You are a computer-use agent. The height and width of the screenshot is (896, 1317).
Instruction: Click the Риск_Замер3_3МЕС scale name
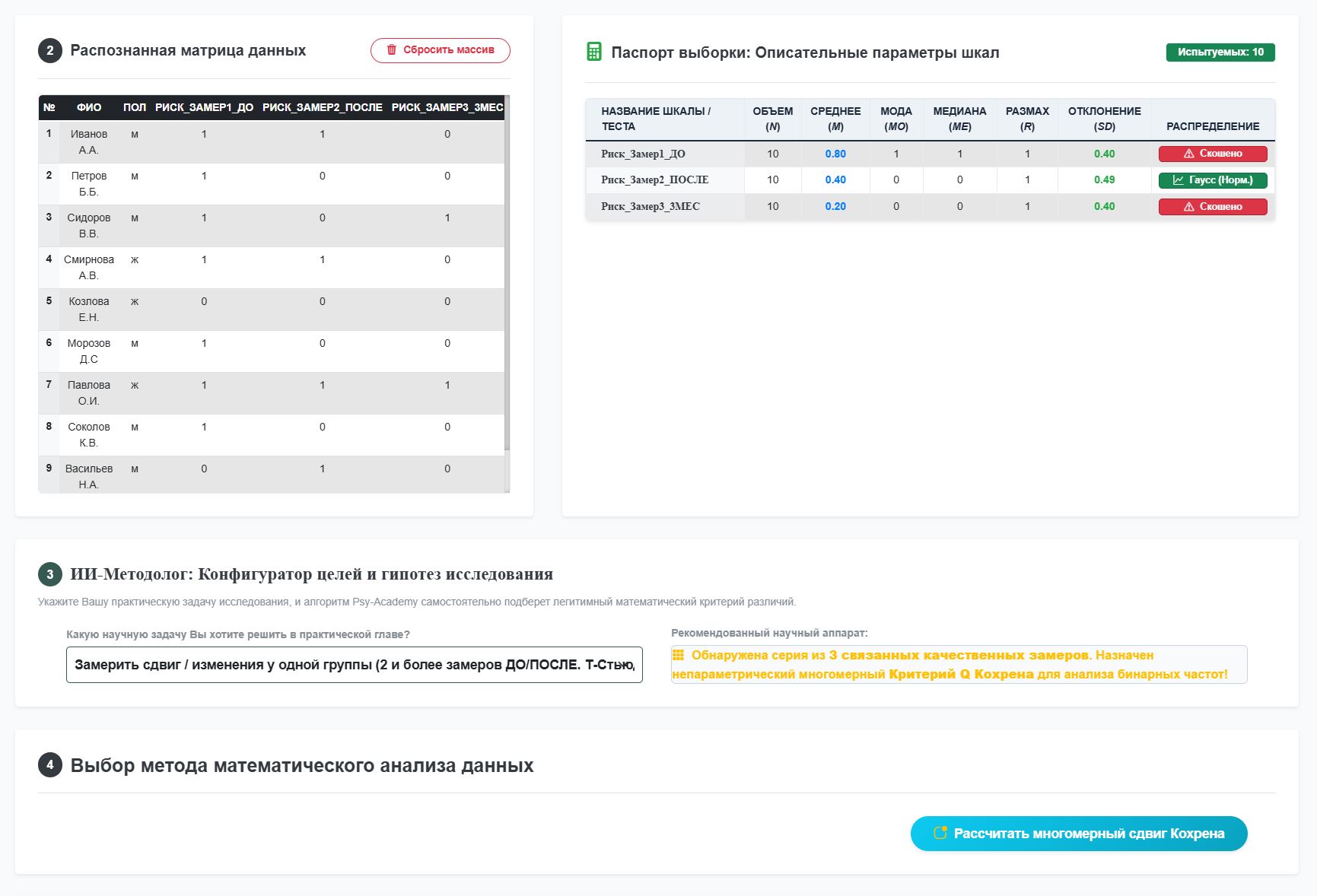tap(650, 207)
